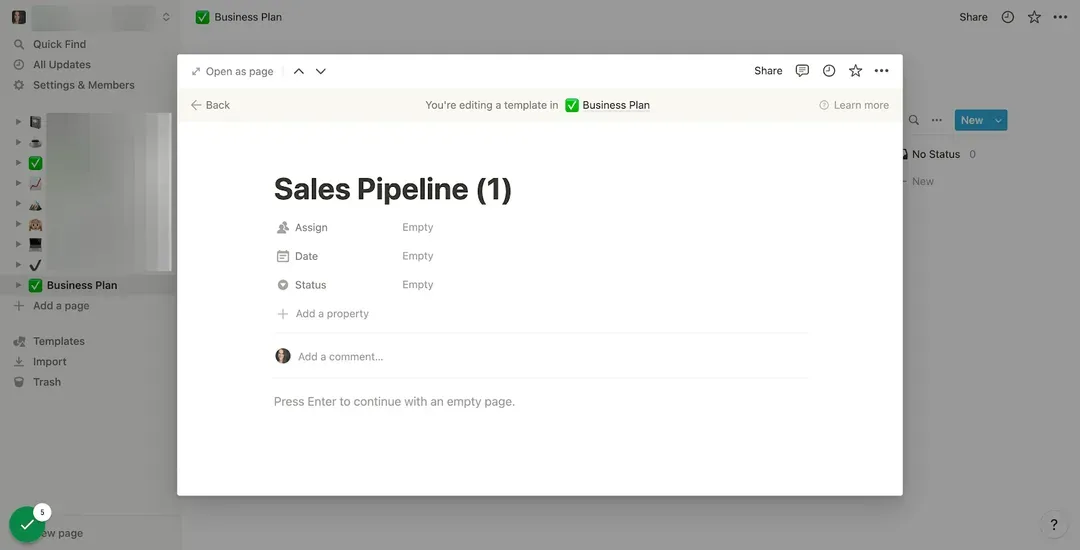Screen dimensions: 1080x550
Task: Click Open as page expand icon
Action: (196, 72)
